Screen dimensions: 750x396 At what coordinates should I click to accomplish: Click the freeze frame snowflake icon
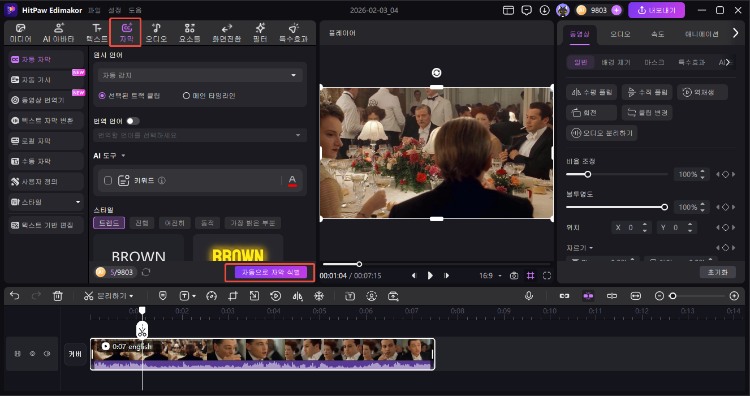coord(319,296)
